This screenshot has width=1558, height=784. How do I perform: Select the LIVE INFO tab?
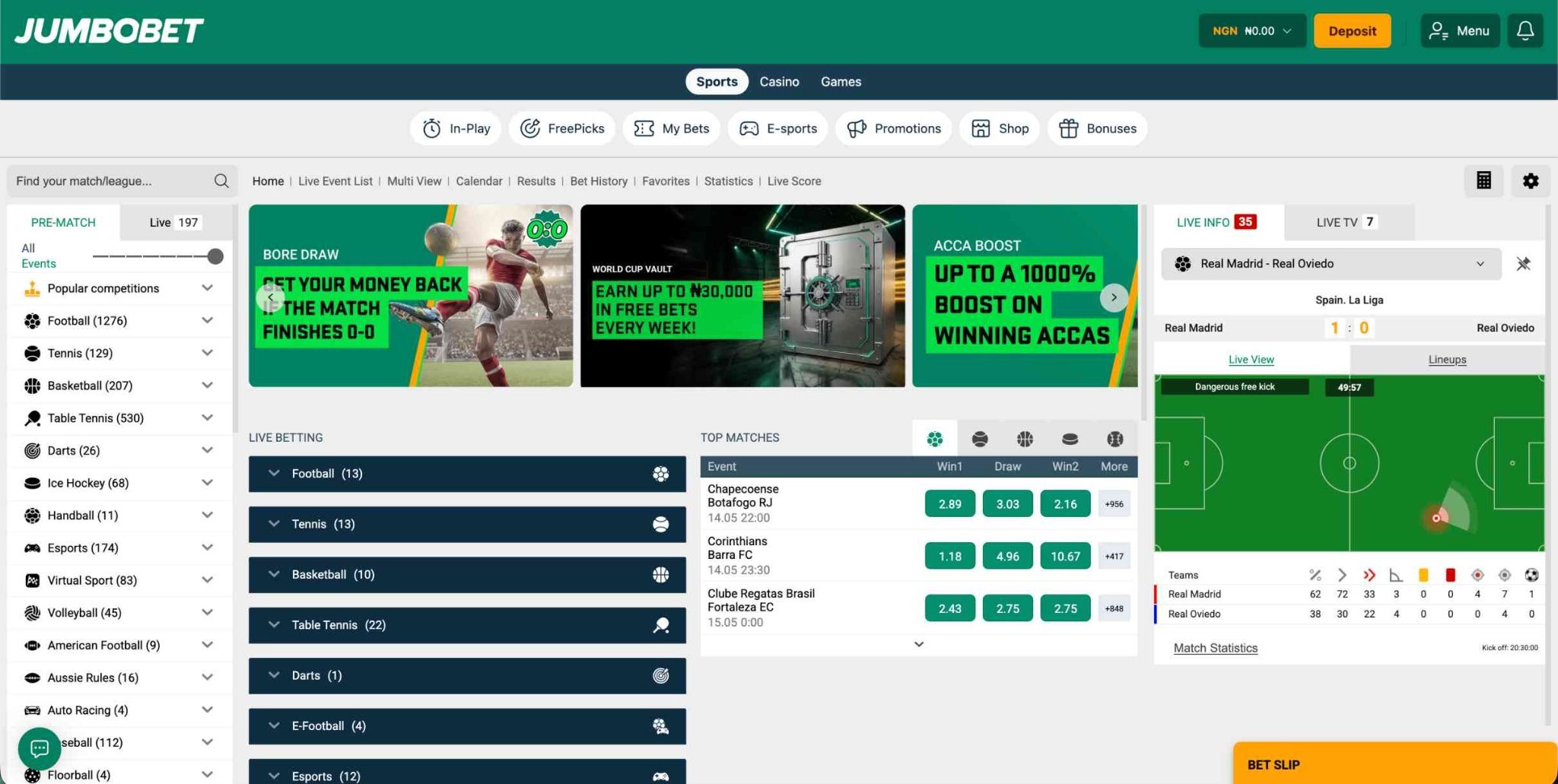(x=1218, y=222)
